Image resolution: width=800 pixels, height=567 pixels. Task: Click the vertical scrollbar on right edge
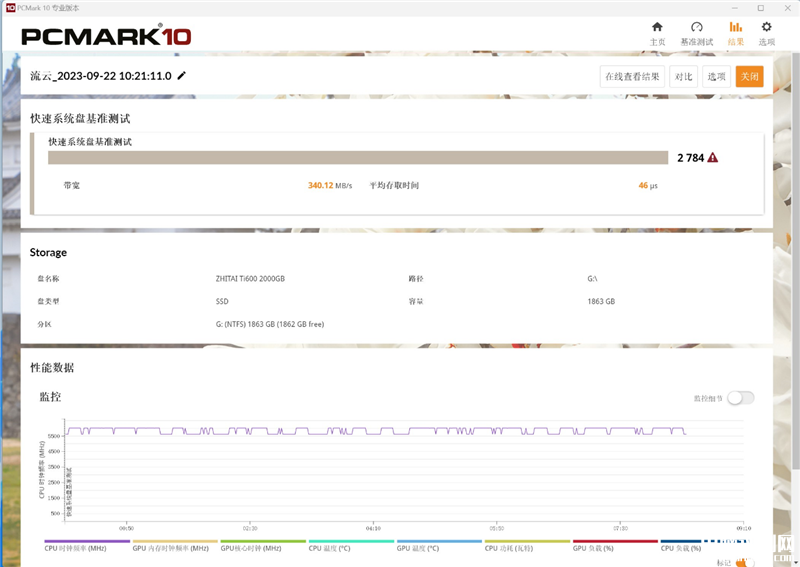tap(795, 260)
